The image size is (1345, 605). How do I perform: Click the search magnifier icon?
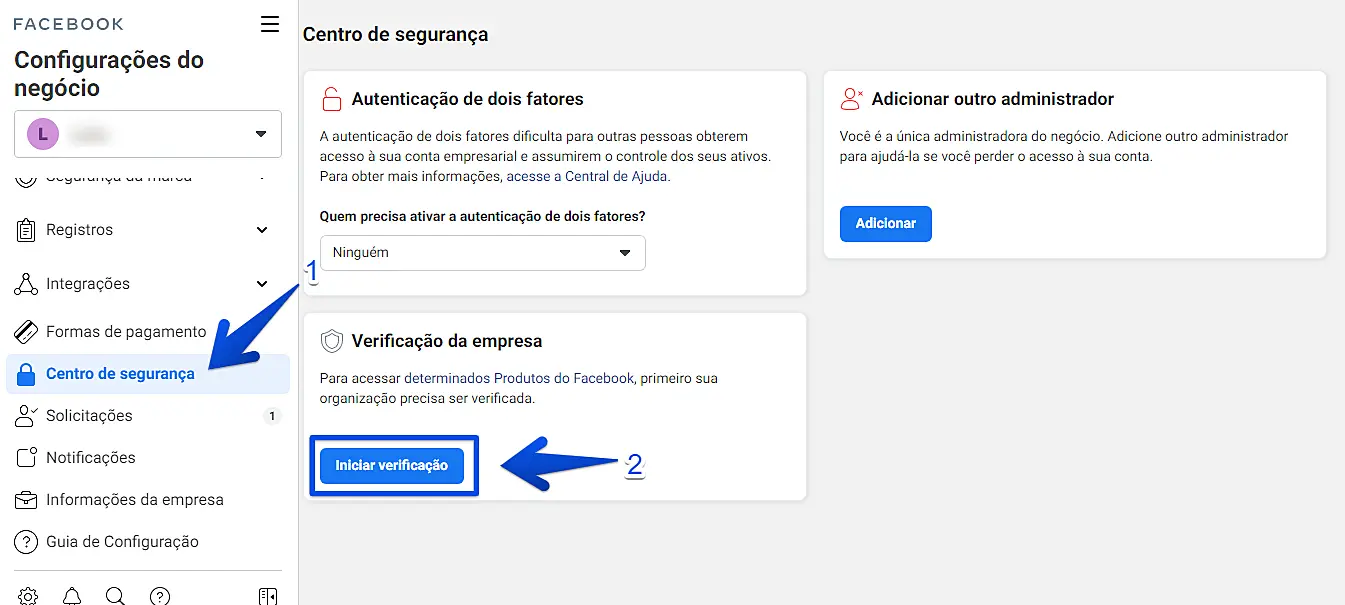coord(115,596)
